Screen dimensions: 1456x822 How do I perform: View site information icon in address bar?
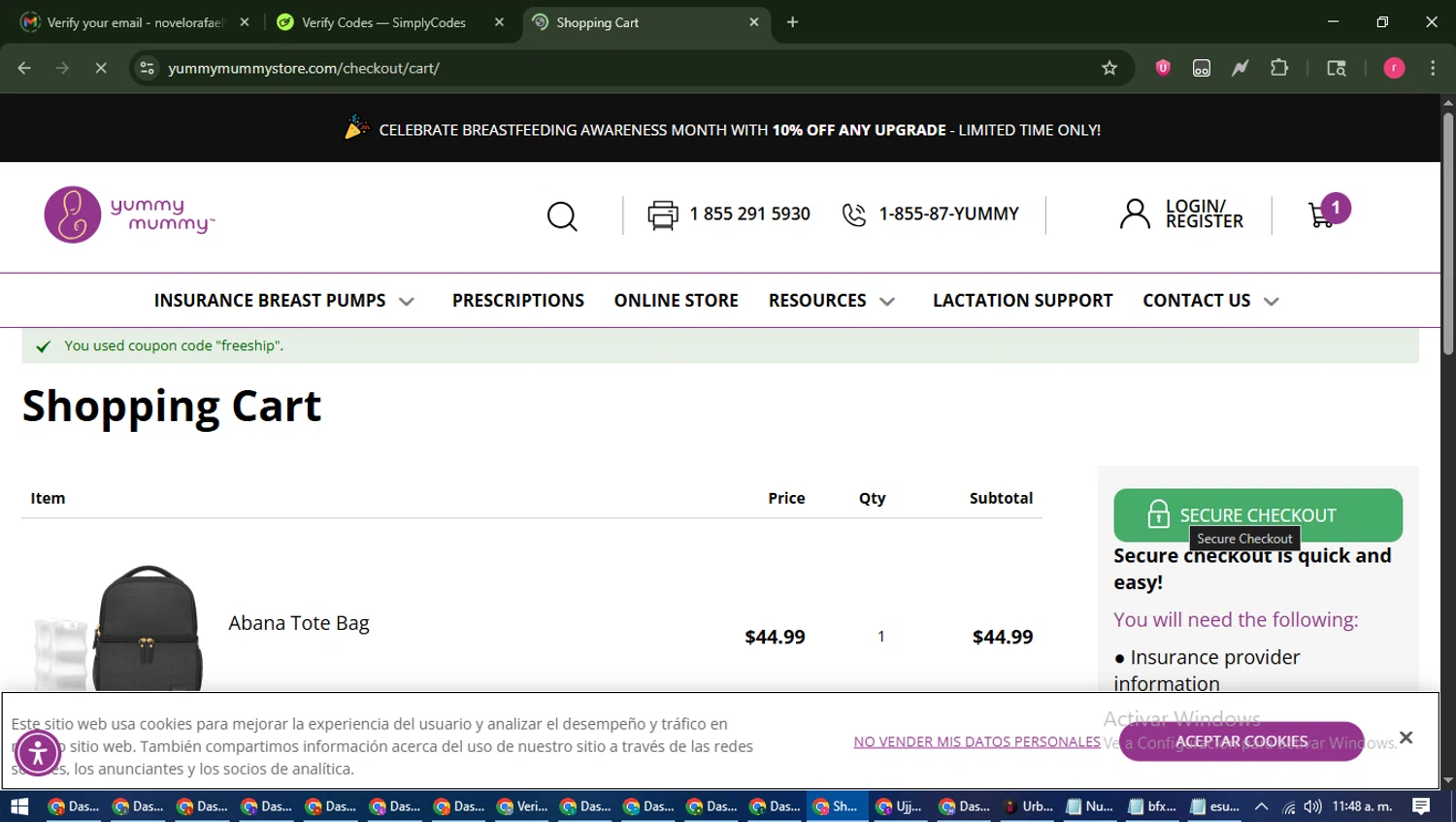148,68
